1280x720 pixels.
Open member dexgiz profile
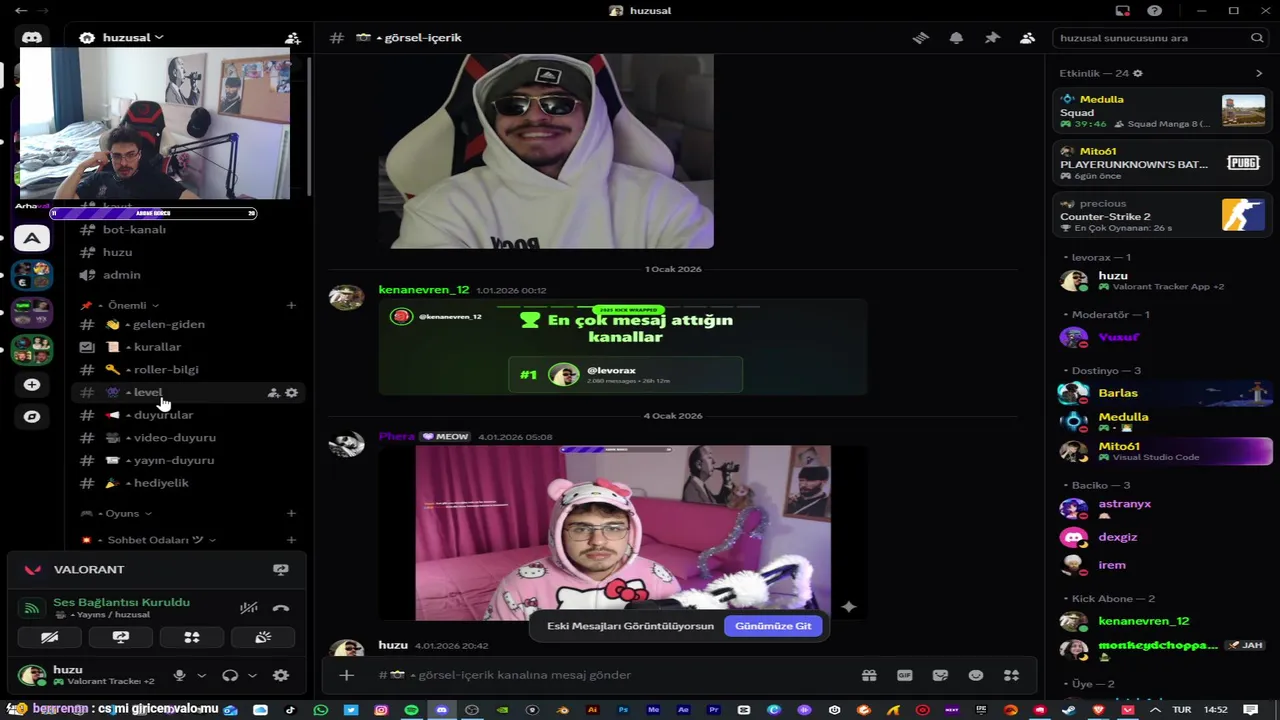pos(1165,537)
